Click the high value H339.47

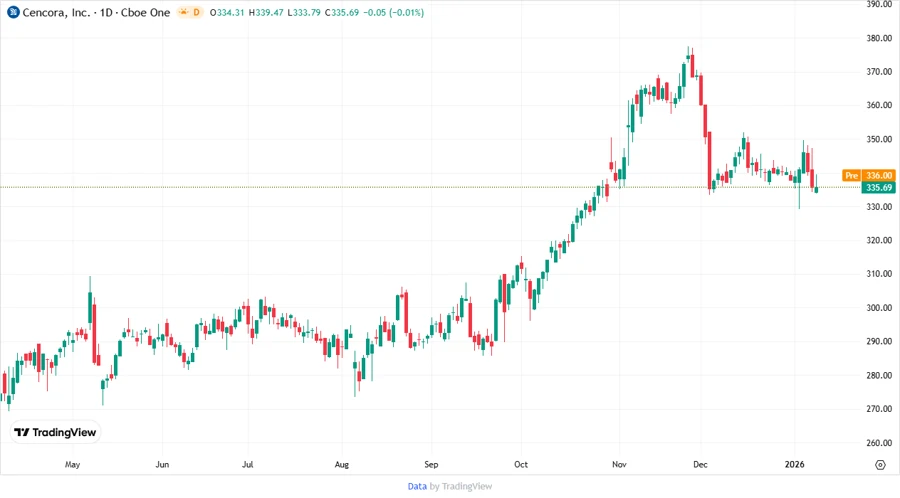point(266,12)
